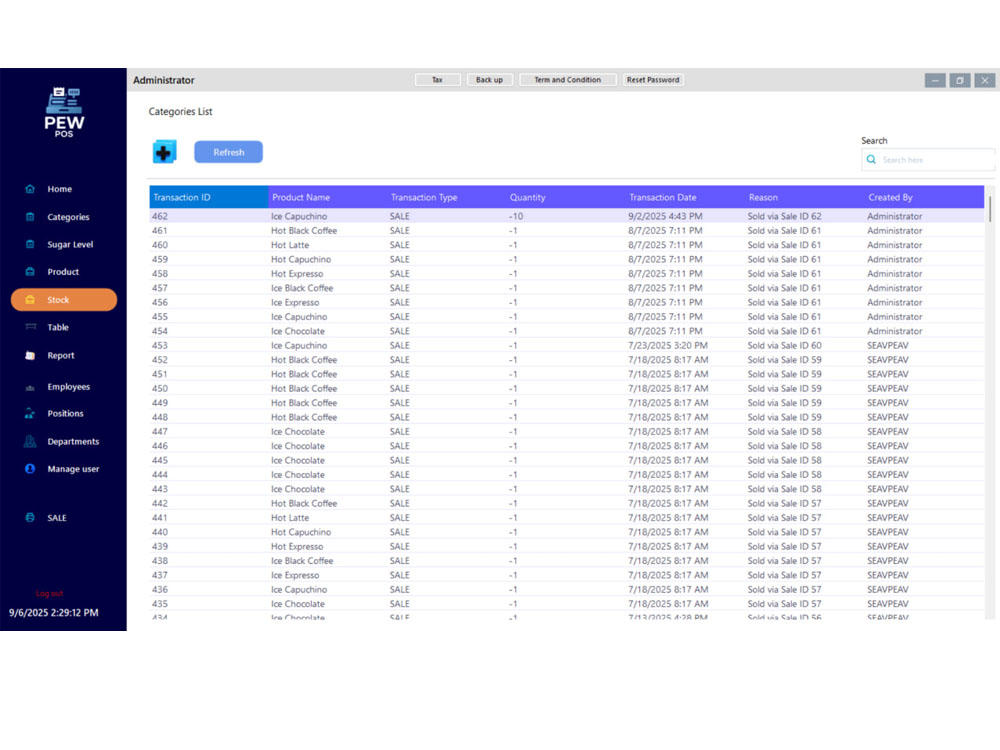The width and height of the screenshot is (1000, 750).
Task: Restore the application window size
Action: pyautogui.click(x=960, y=80)
